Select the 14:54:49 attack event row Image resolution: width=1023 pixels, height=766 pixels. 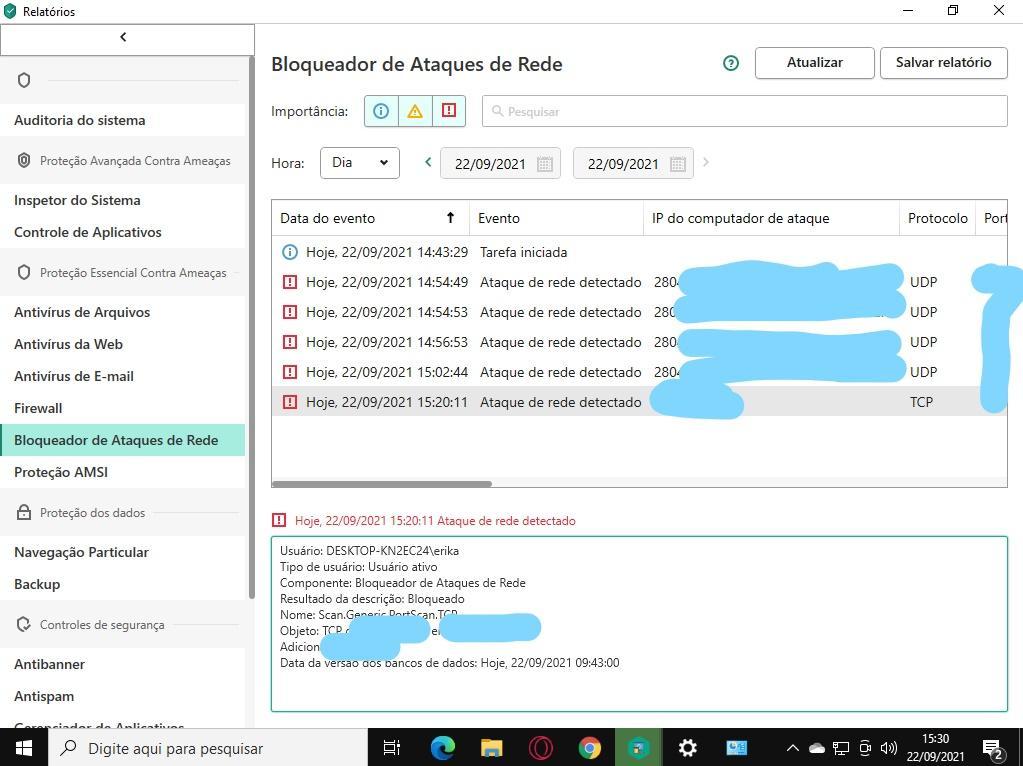(x=639, y=282)
